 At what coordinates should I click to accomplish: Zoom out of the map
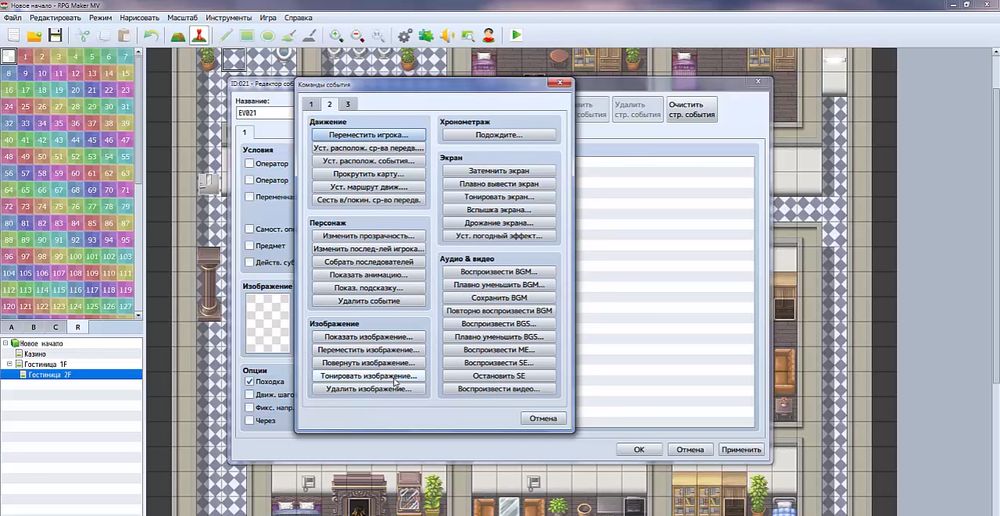pos(357,36)
